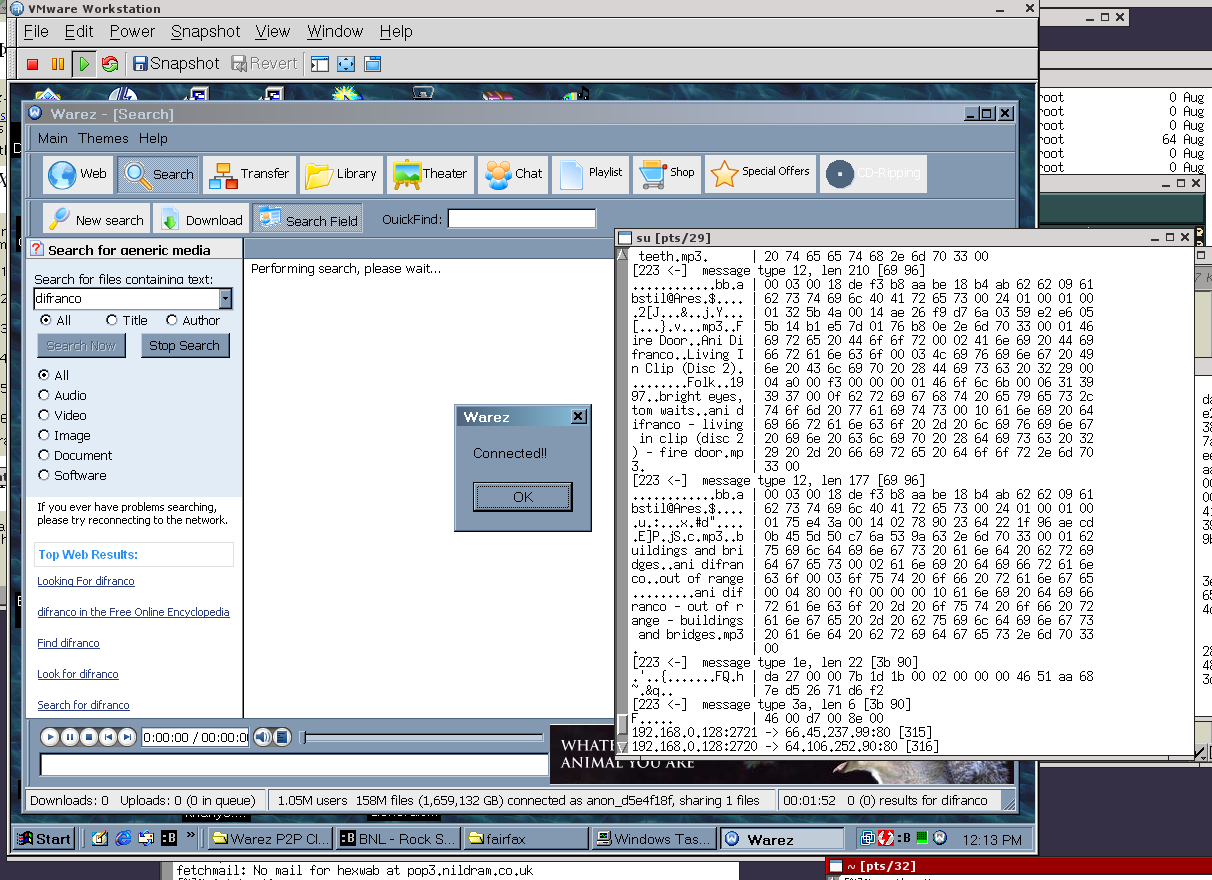Open the Playlist section

pos(591,174)
